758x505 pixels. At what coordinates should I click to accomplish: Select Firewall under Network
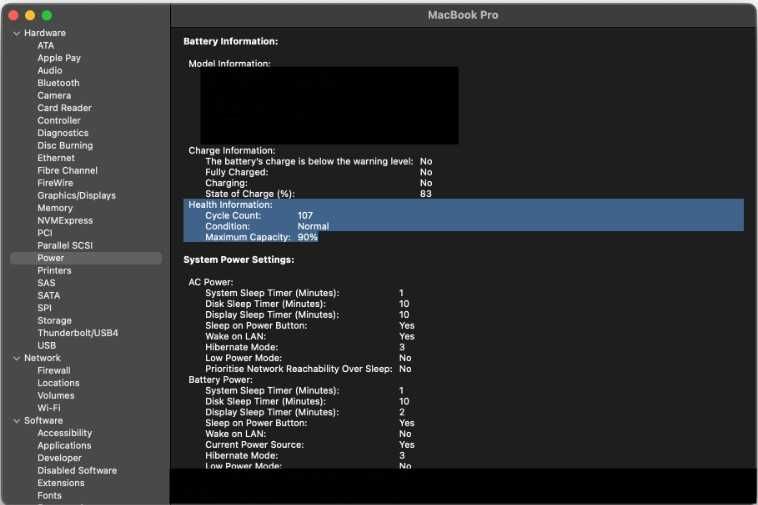[54, 371]
